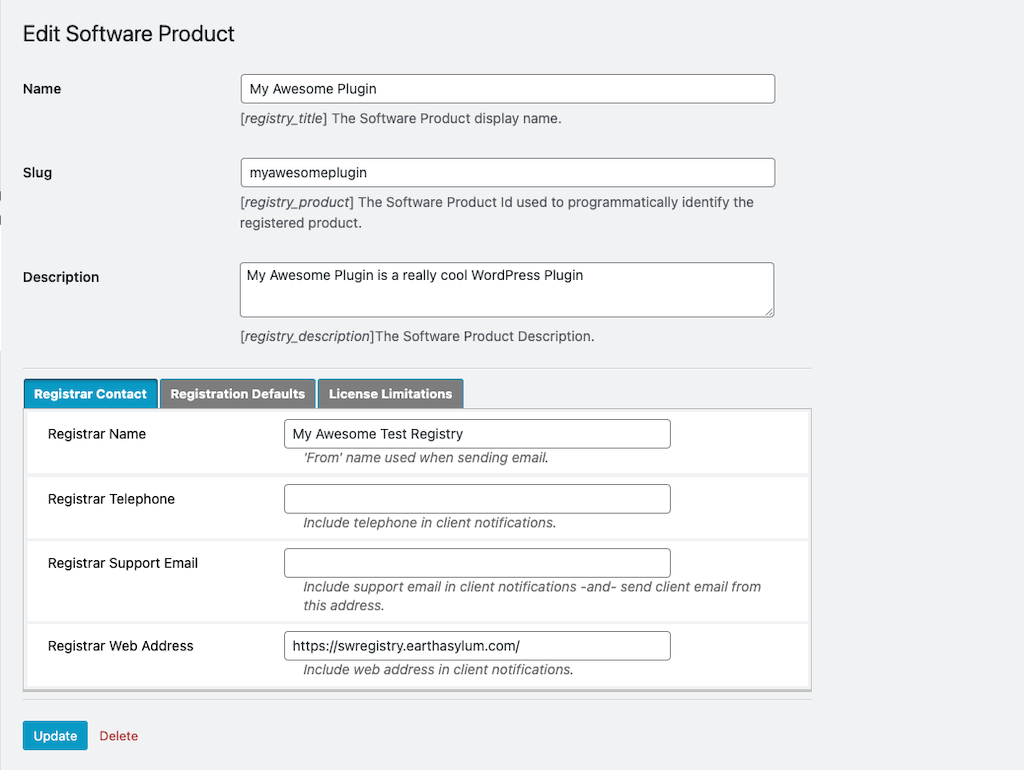The image size is (1024, 770).
Task: Switch to the Registrar Contact tab
Action: (90, 394)
